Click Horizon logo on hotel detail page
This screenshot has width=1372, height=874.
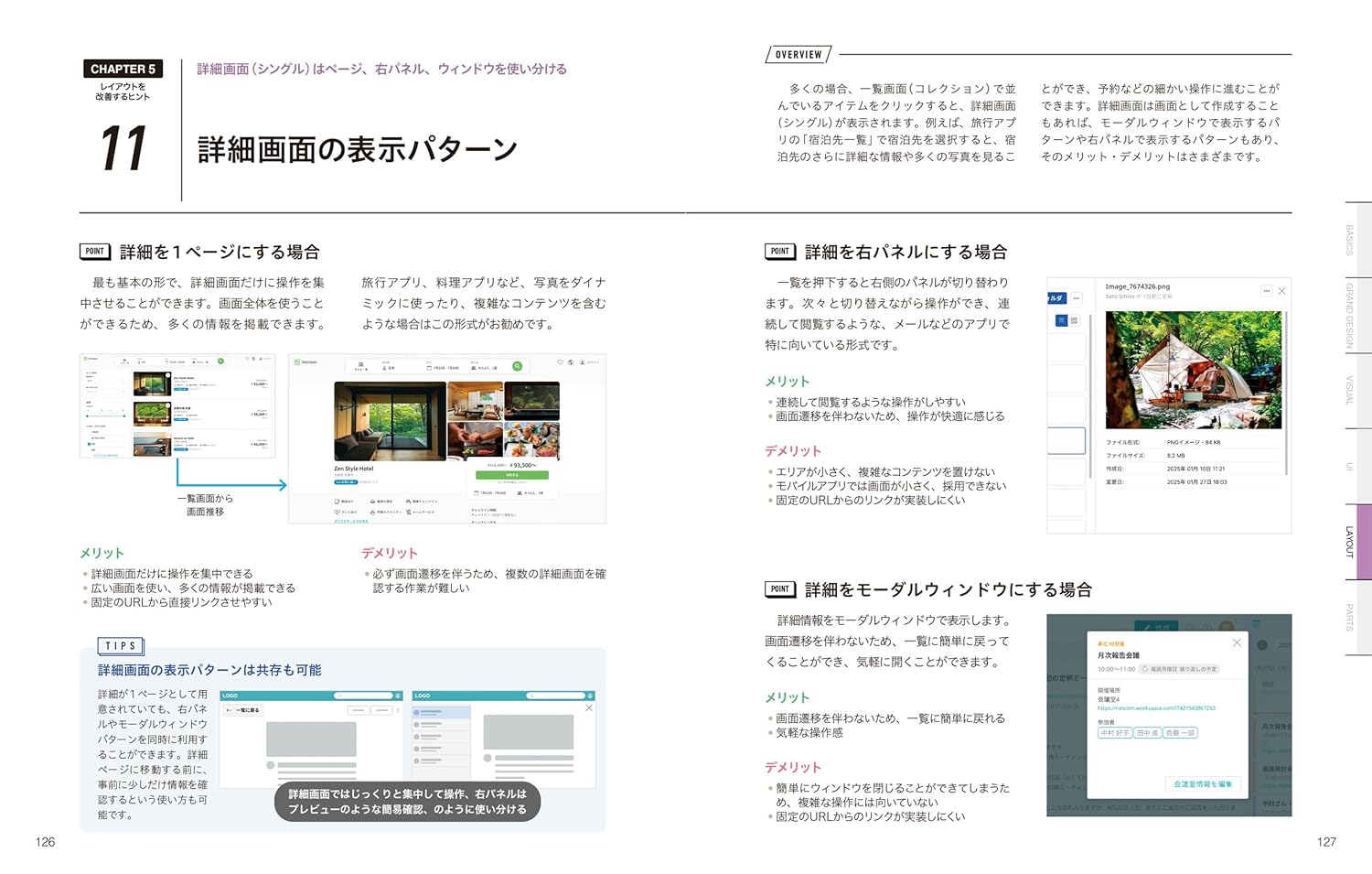point(305,362)
